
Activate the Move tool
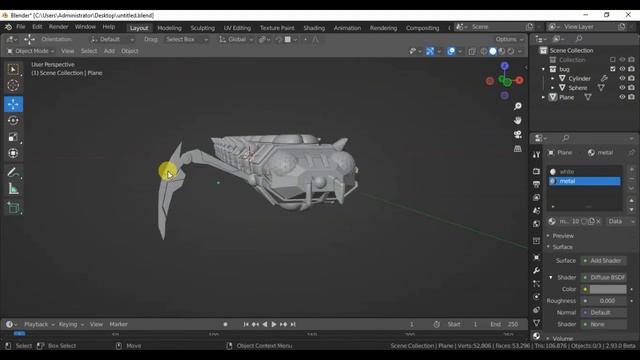tap(13, 104)
